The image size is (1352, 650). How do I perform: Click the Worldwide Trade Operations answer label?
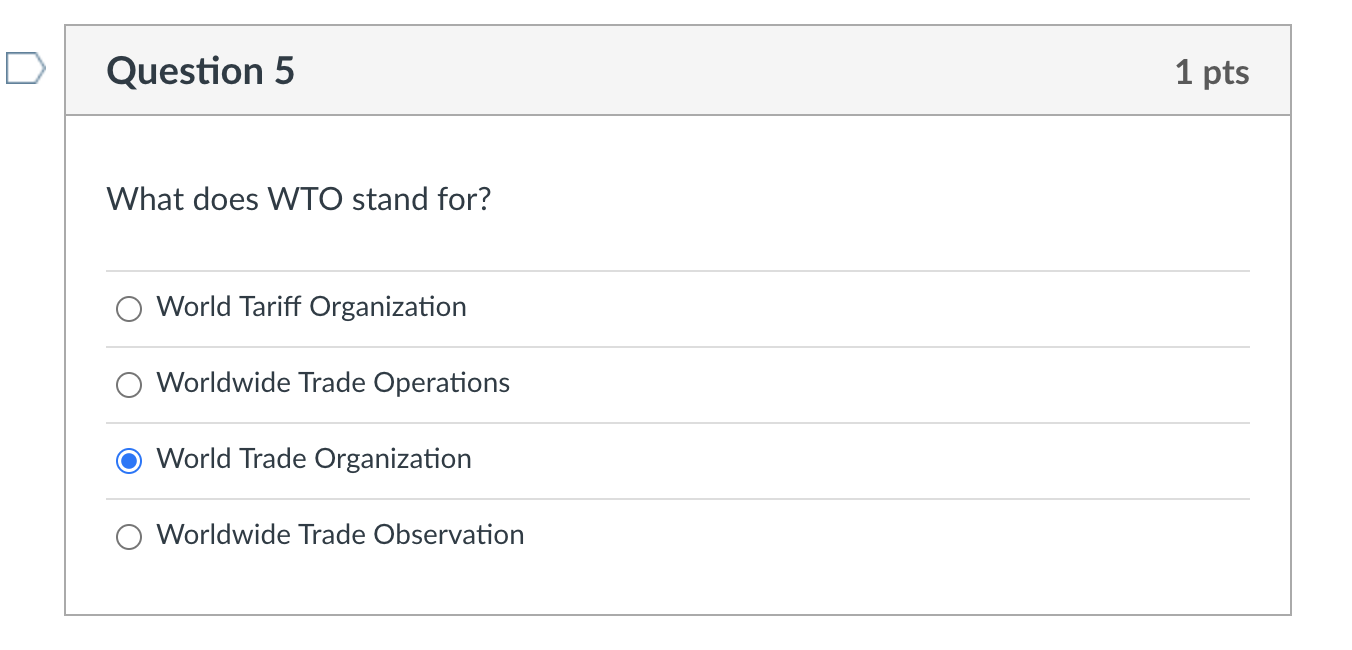point(333,383)
